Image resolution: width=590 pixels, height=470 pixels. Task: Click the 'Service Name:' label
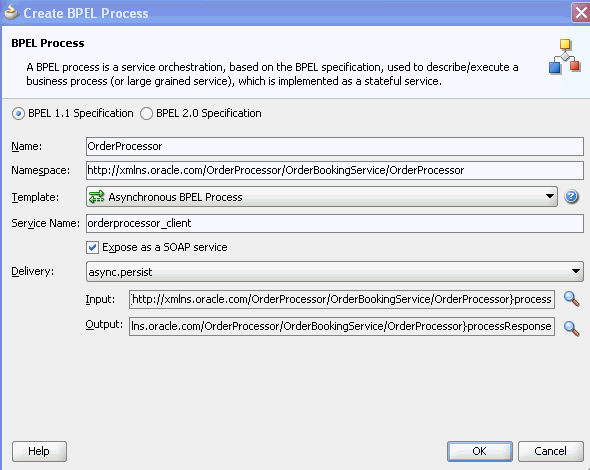[46, 223]
